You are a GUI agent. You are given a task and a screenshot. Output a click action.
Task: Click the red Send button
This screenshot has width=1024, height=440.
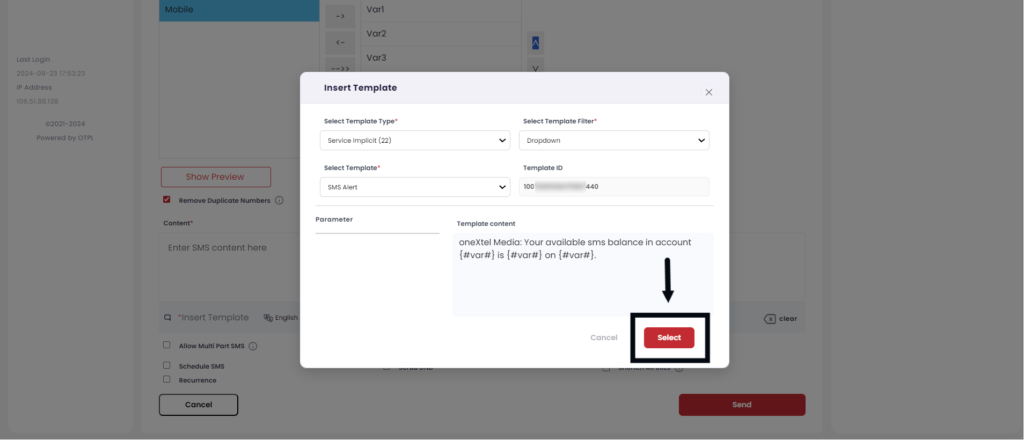click(742, 405)
